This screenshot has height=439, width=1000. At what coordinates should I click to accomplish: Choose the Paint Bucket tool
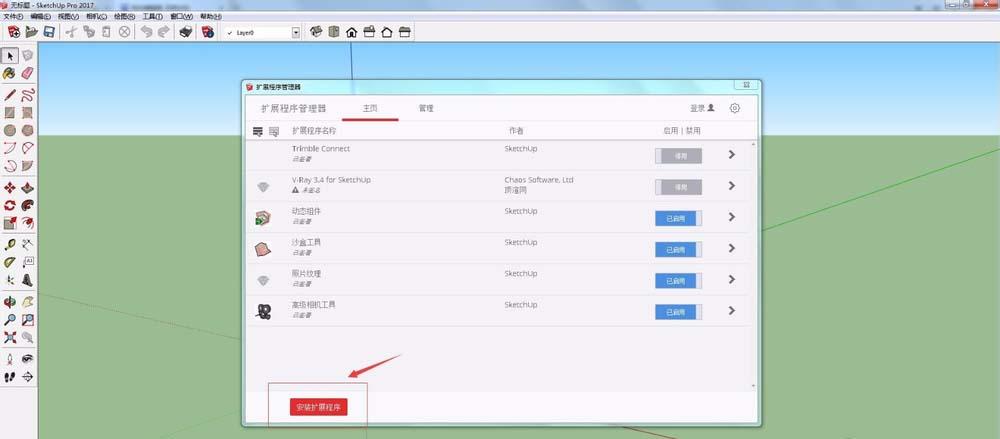coord(10,73)
